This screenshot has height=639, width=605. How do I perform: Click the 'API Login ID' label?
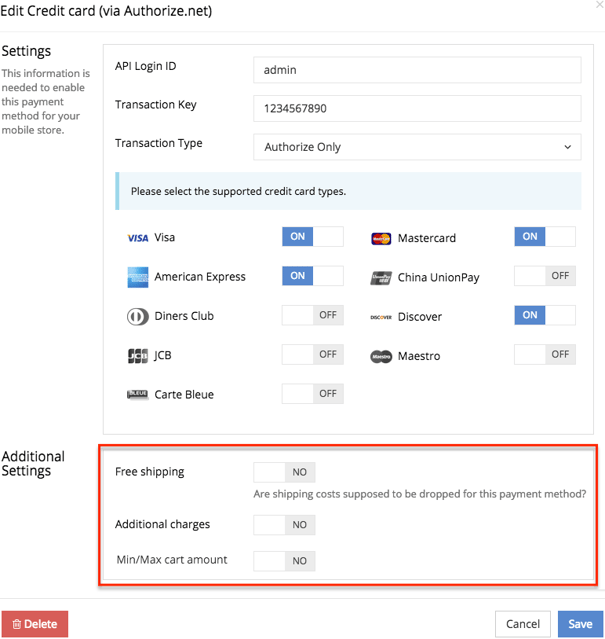pos(145,66)
